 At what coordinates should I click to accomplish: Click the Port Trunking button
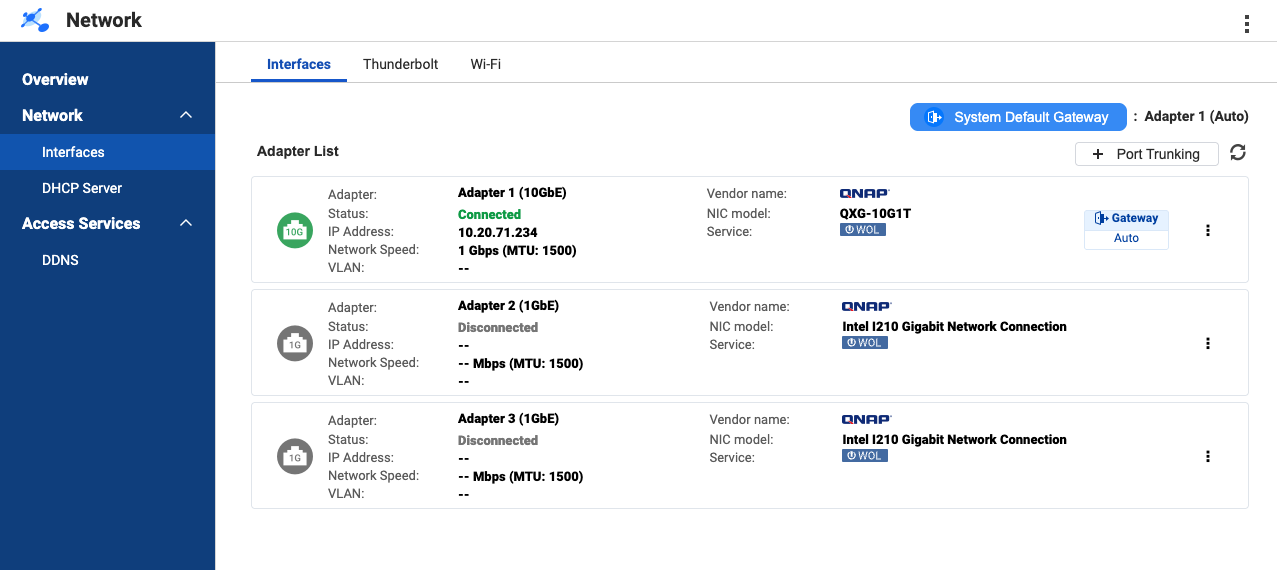(x=1147, y=154)
